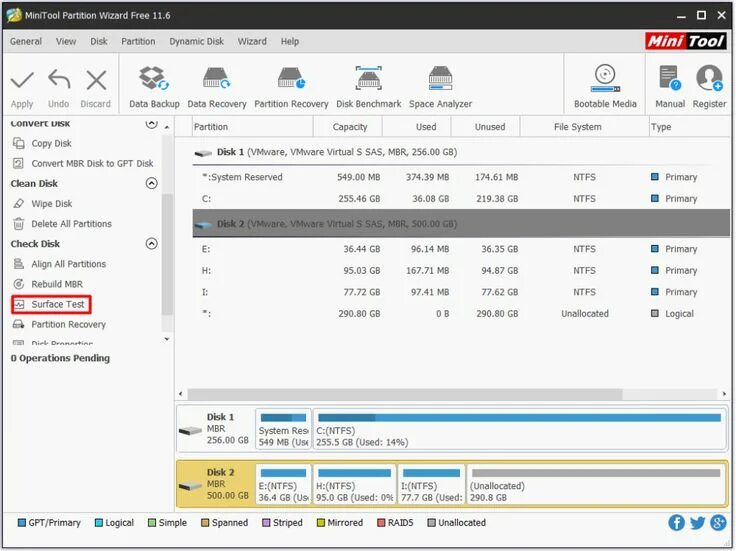Click sidebar scroll down arrow

[167, 339]
